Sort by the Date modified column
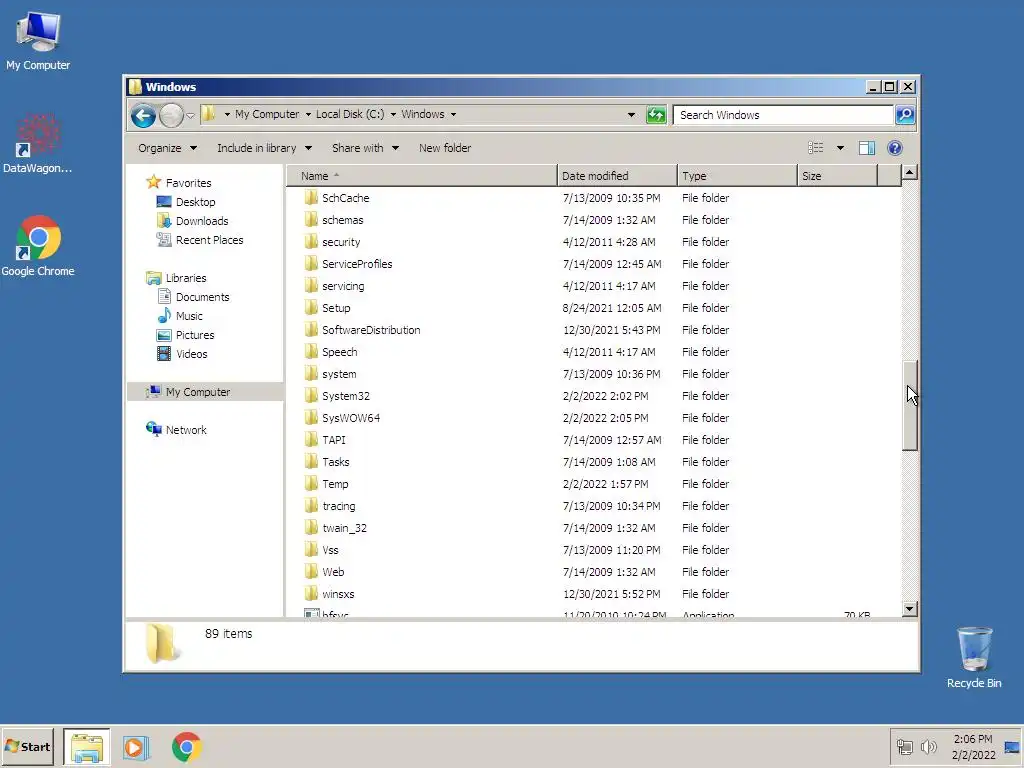The width and height of the screenshot is (1024, 768). click(617, 176)
